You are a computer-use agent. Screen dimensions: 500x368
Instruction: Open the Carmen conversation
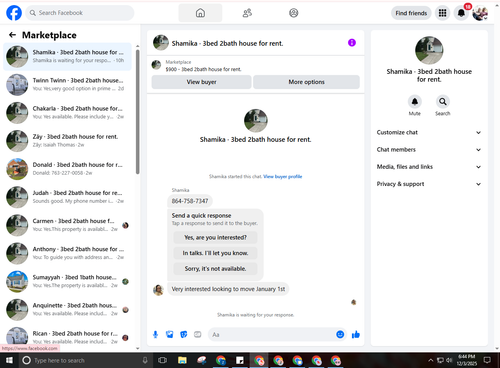tap(68, 225)
